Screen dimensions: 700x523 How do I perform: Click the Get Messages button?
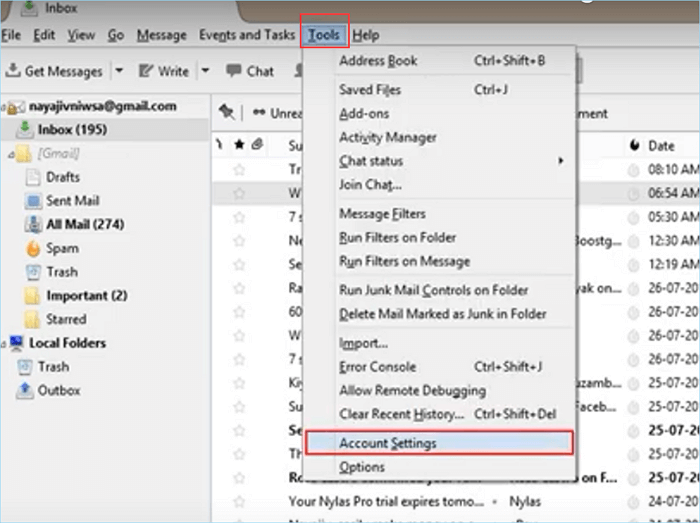(x=54, y=71)
